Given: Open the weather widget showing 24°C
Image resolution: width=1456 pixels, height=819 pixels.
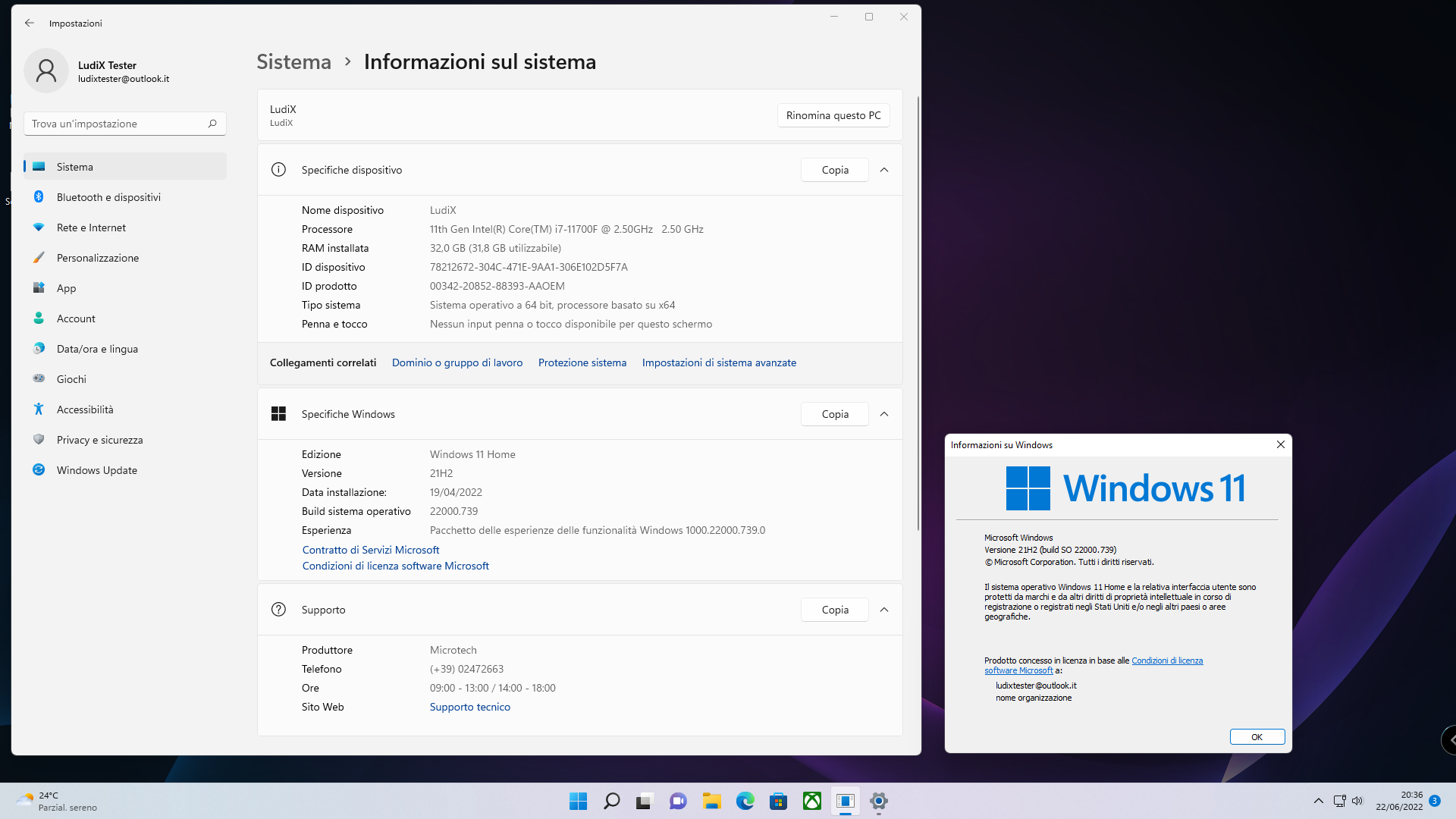Looking at the screenshot, I should coord(57,802).
